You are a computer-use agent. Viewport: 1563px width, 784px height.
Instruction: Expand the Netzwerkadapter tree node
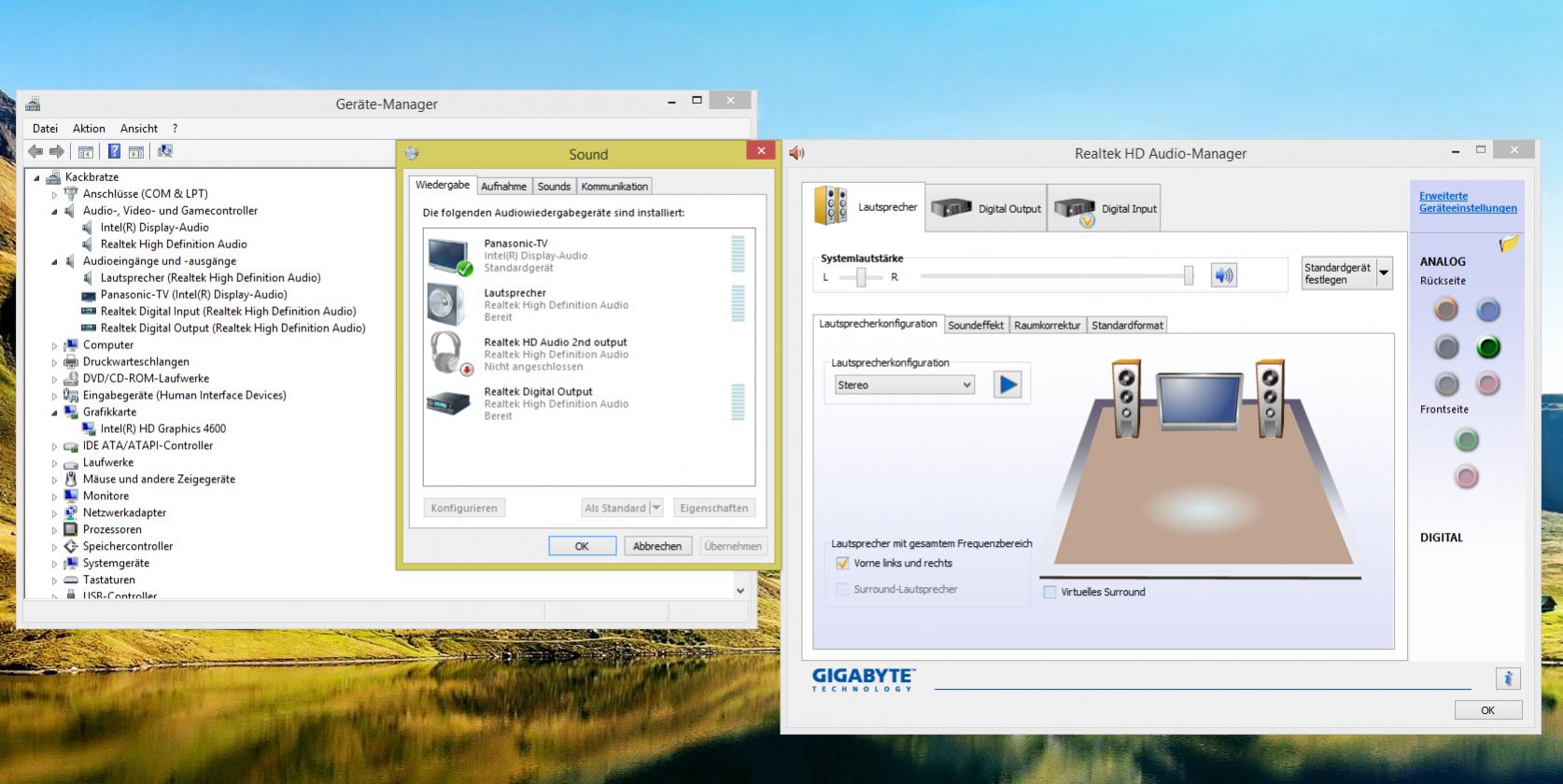pyautogui.click(x=54, y=513)
